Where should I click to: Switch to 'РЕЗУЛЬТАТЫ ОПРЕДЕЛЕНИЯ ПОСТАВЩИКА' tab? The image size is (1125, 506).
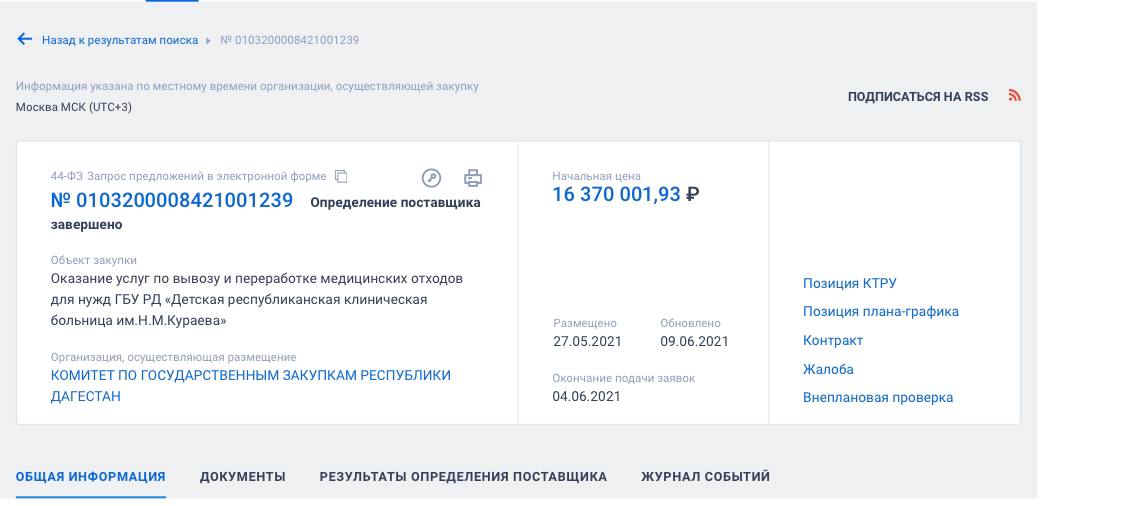click(463, 477)
